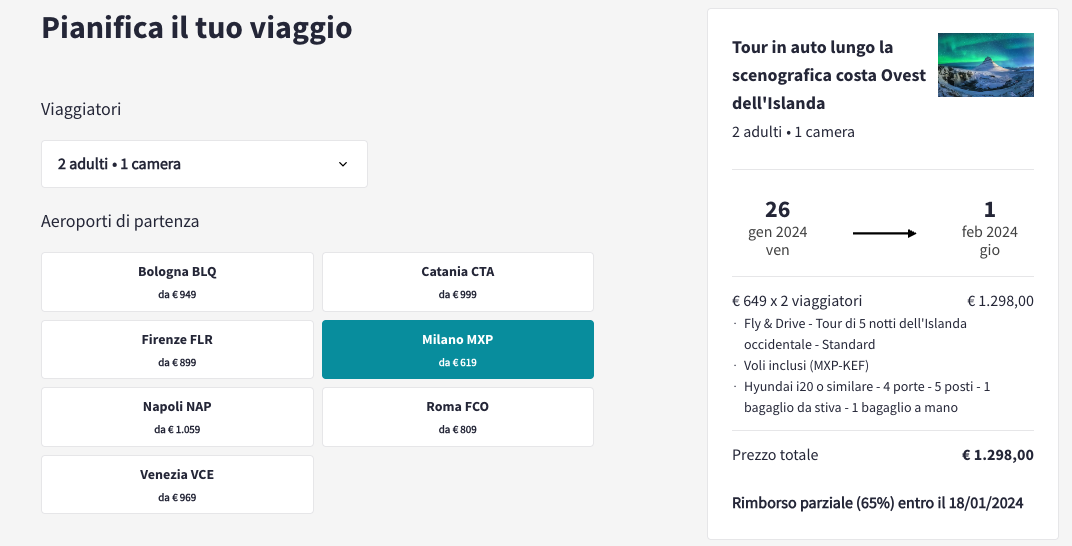Click the 'Pianifica il tuo viaggio' heading
This screenshot has height=546, width=1072.
coord(197,27)
